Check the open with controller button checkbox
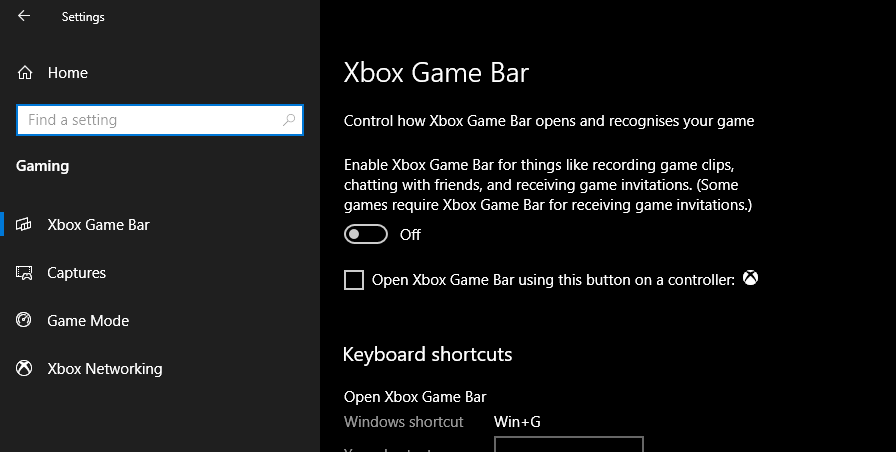Viewport: 896px width, 452px height. point(354,280)
